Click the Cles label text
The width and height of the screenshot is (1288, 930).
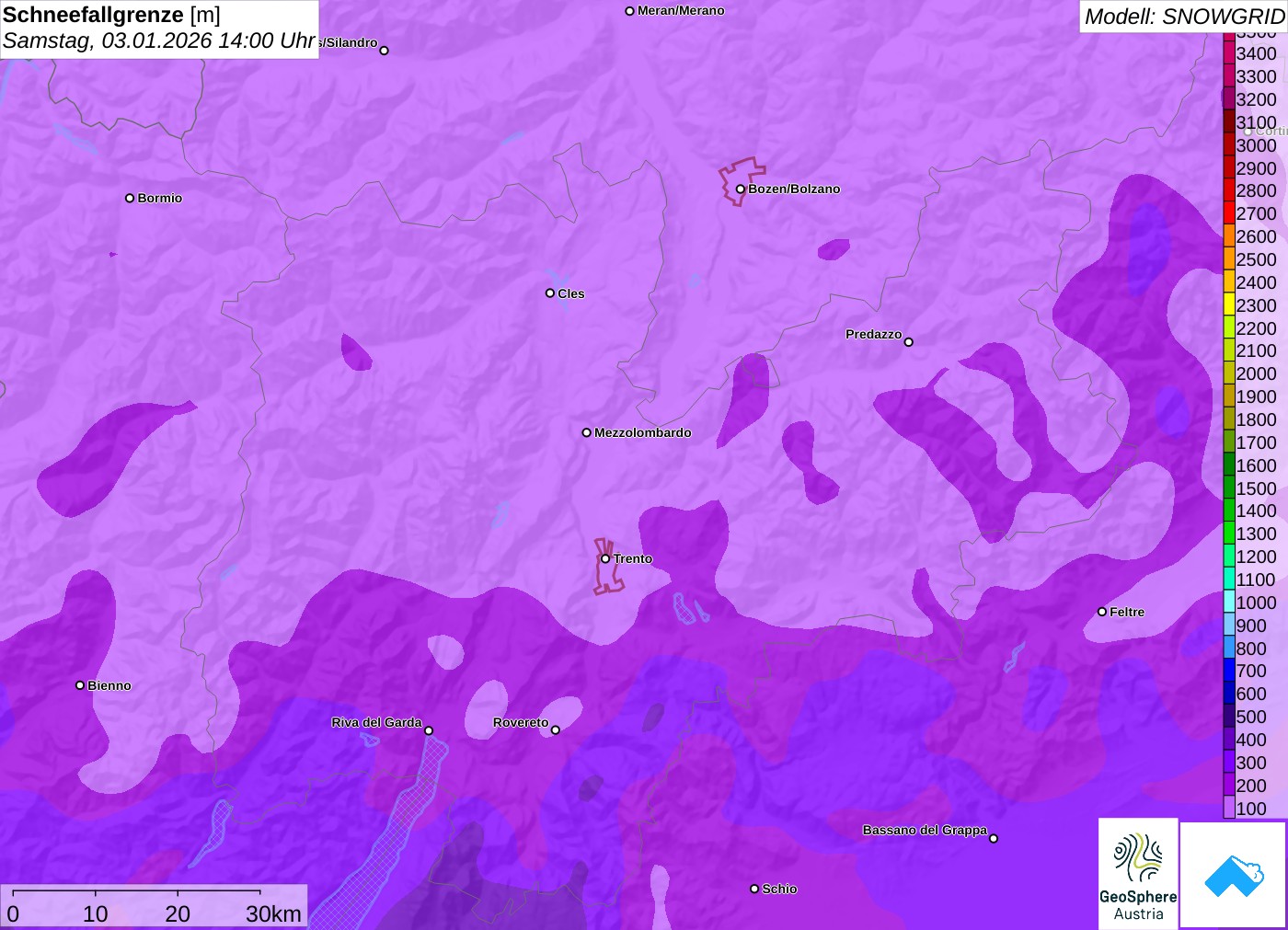pos(571,293)
